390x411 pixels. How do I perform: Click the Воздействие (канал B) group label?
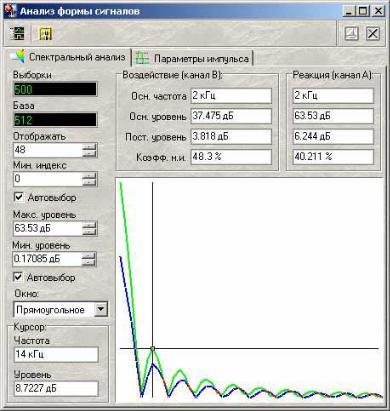[x=172, y=75]
